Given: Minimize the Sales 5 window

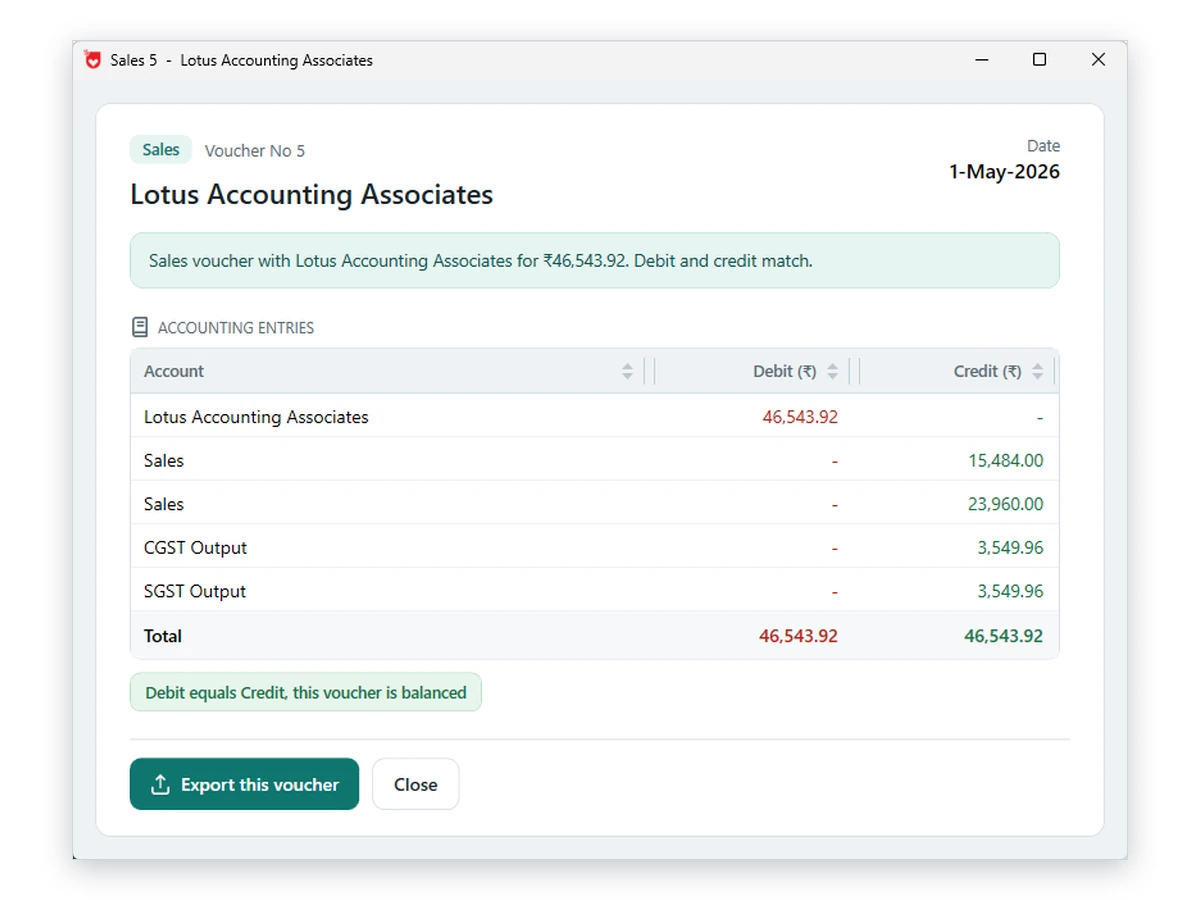Looking at the screenshot, I should click(x=982, y=60).
